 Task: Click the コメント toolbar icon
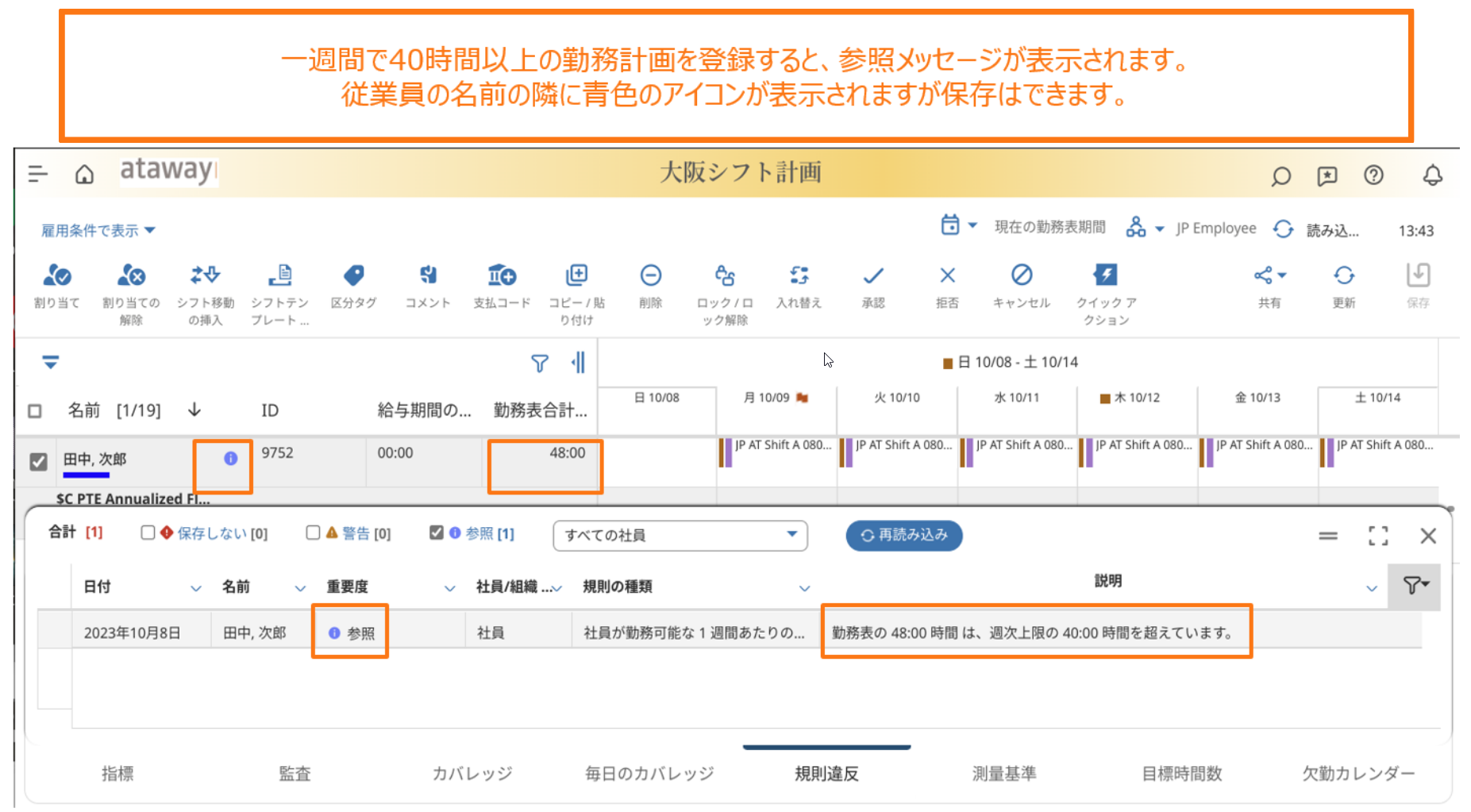point(428,276)
